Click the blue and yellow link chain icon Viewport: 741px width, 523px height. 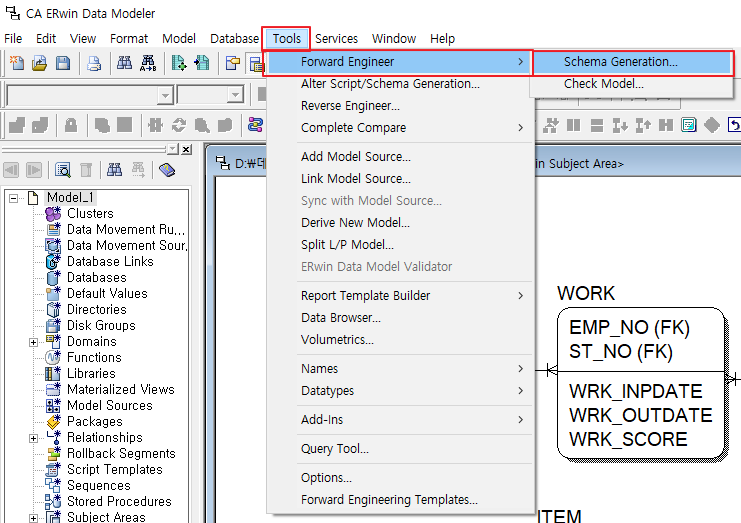(255, 125)
